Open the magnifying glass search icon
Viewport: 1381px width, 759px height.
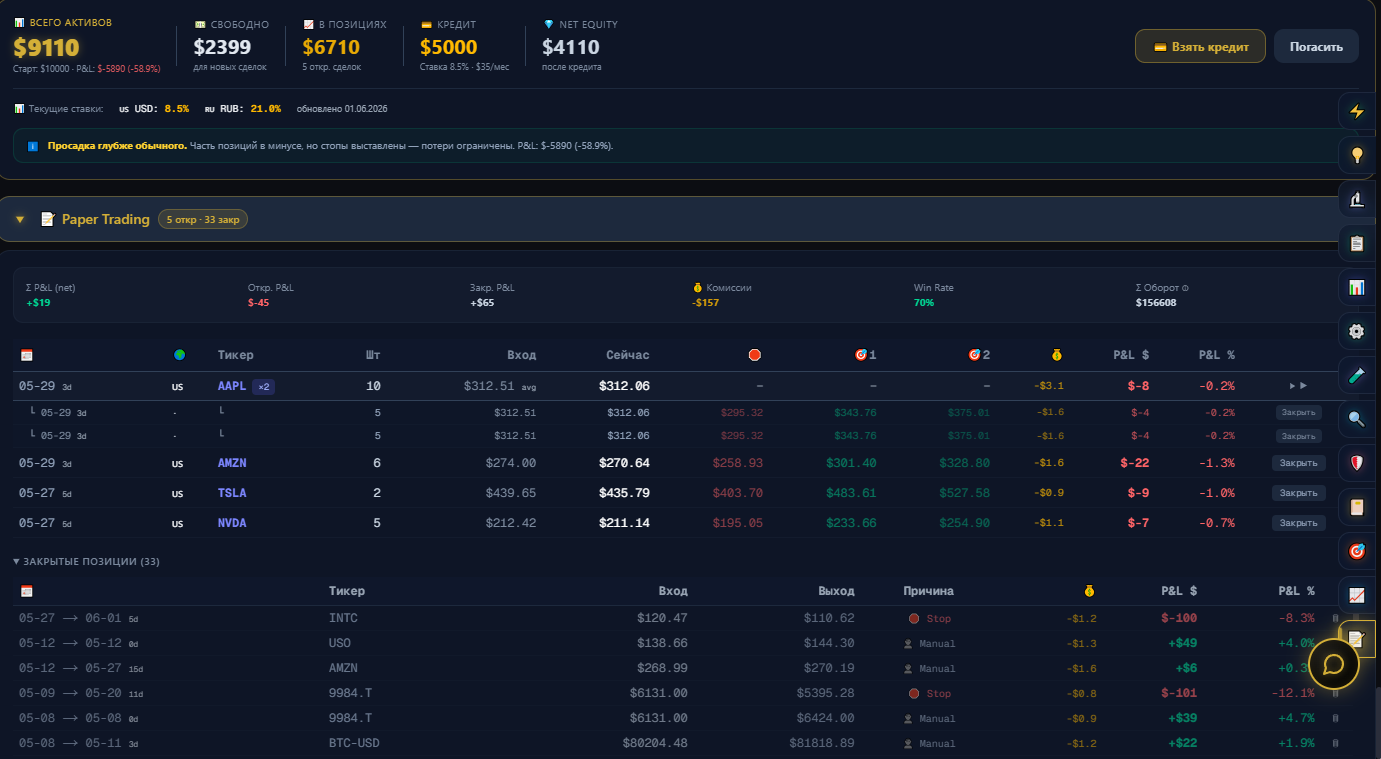pyautogui.click(x=1357, y=419)
